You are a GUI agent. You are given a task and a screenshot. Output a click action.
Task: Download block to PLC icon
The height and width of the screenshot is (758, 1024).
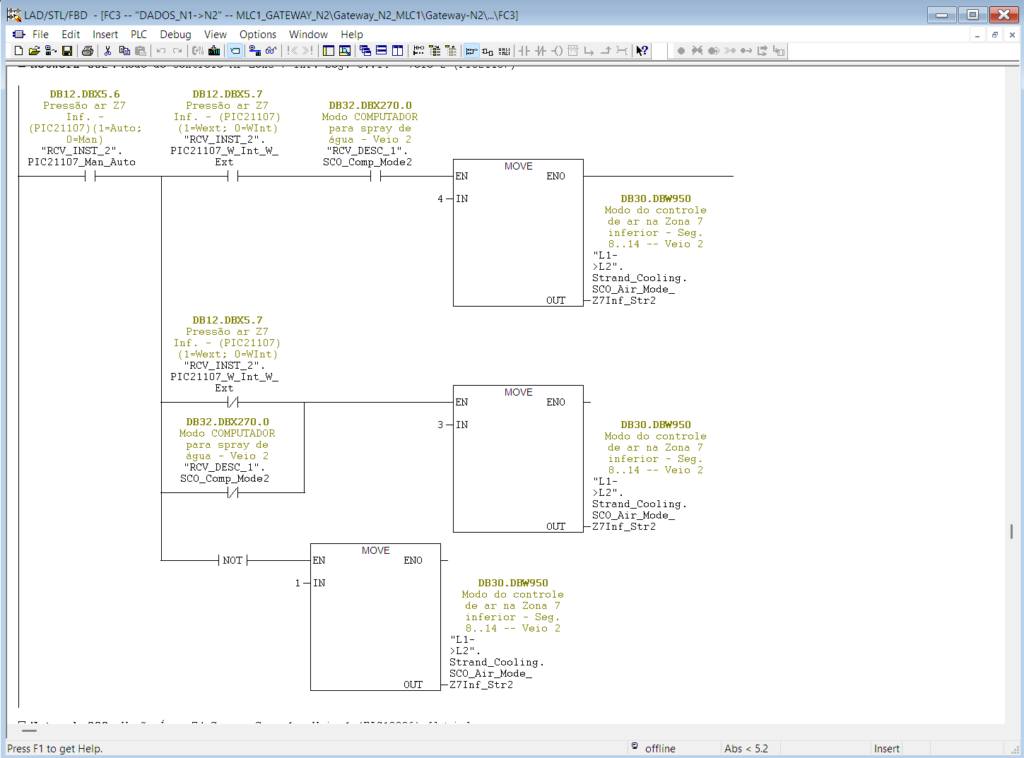[214, 51]
